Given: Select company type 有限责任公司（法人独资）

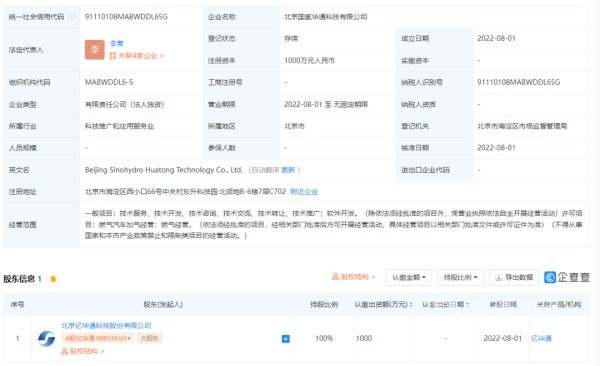Looking at the screenshot, I should (x=124, y=105).
